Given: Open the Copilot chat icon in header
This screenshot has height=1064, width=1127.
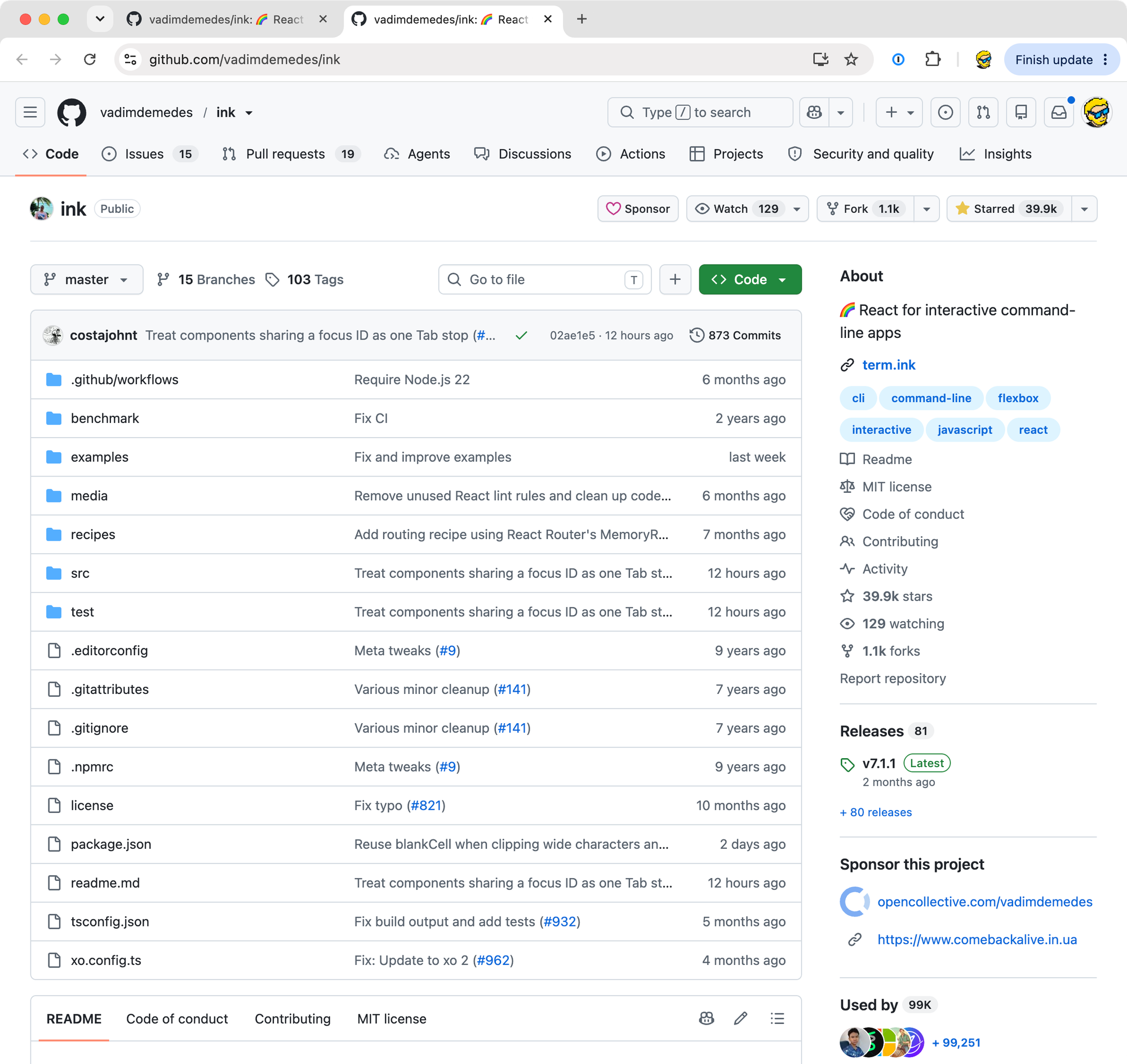Looking at the screenshot, I should pyautogui.click(x=814, y=112).
